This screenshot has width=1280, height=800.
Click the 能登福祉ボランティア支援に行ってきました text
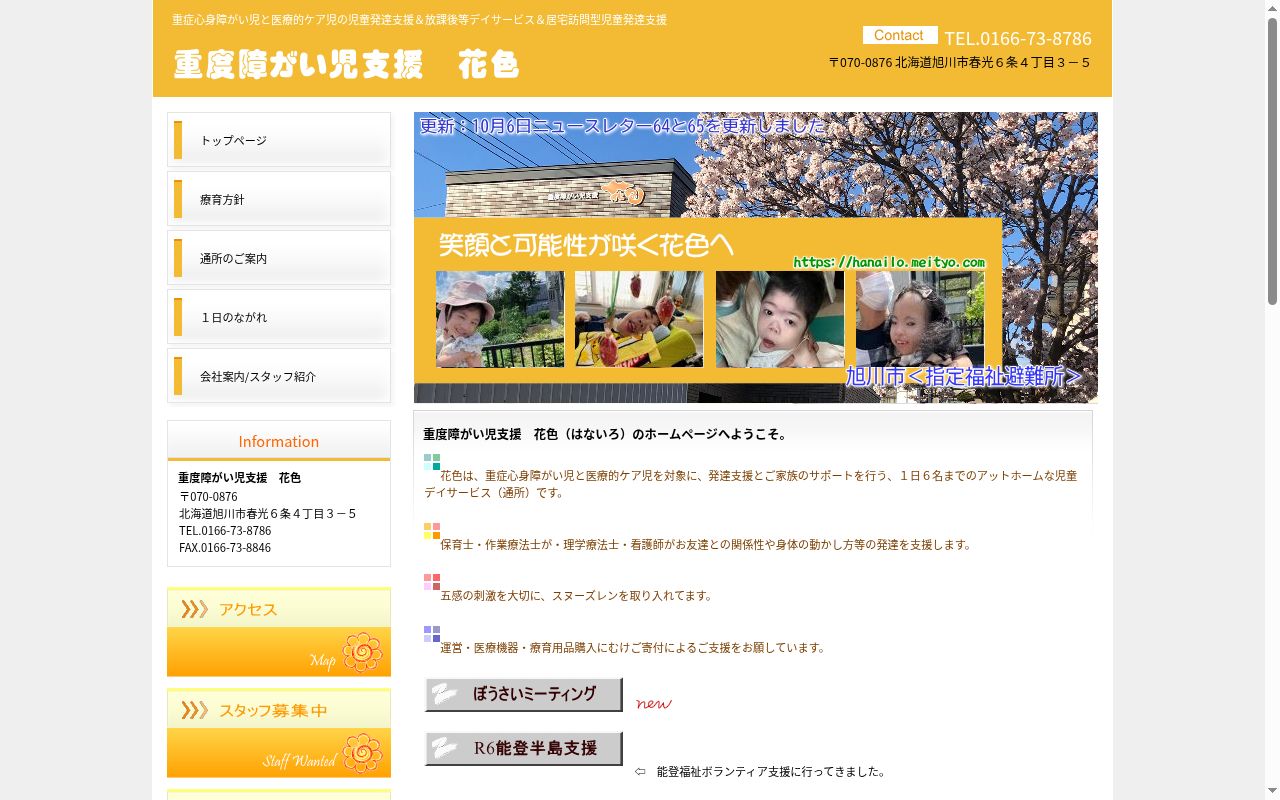pyautogui.click(x=771, y=772)
